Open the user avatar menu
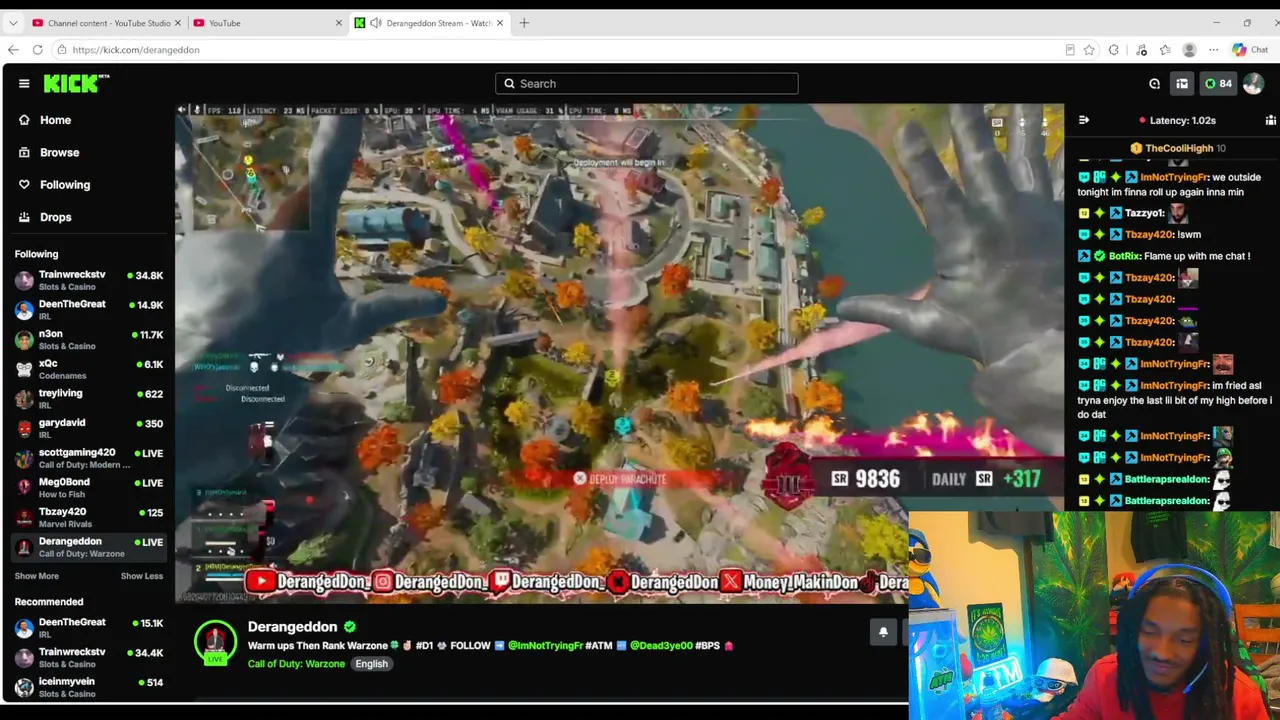1280x720 pixels. [x=1253, y=84]
